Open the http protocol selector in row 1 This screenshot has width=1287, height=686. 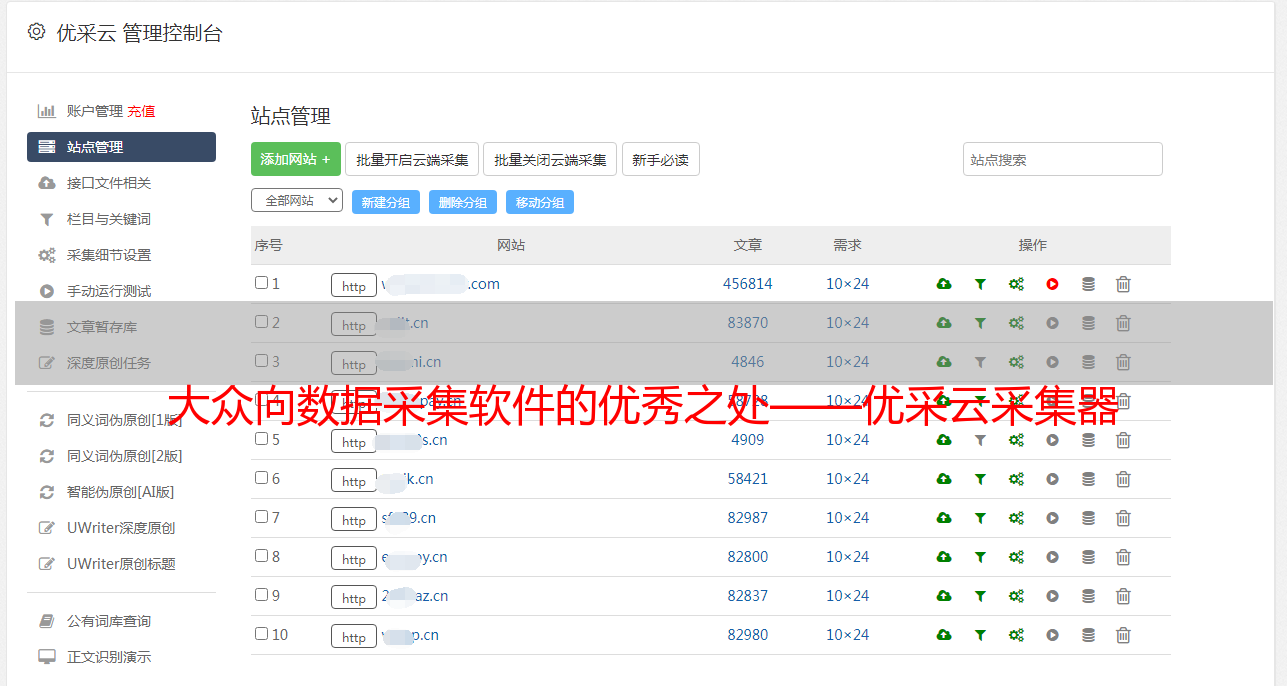pos(354,286)
